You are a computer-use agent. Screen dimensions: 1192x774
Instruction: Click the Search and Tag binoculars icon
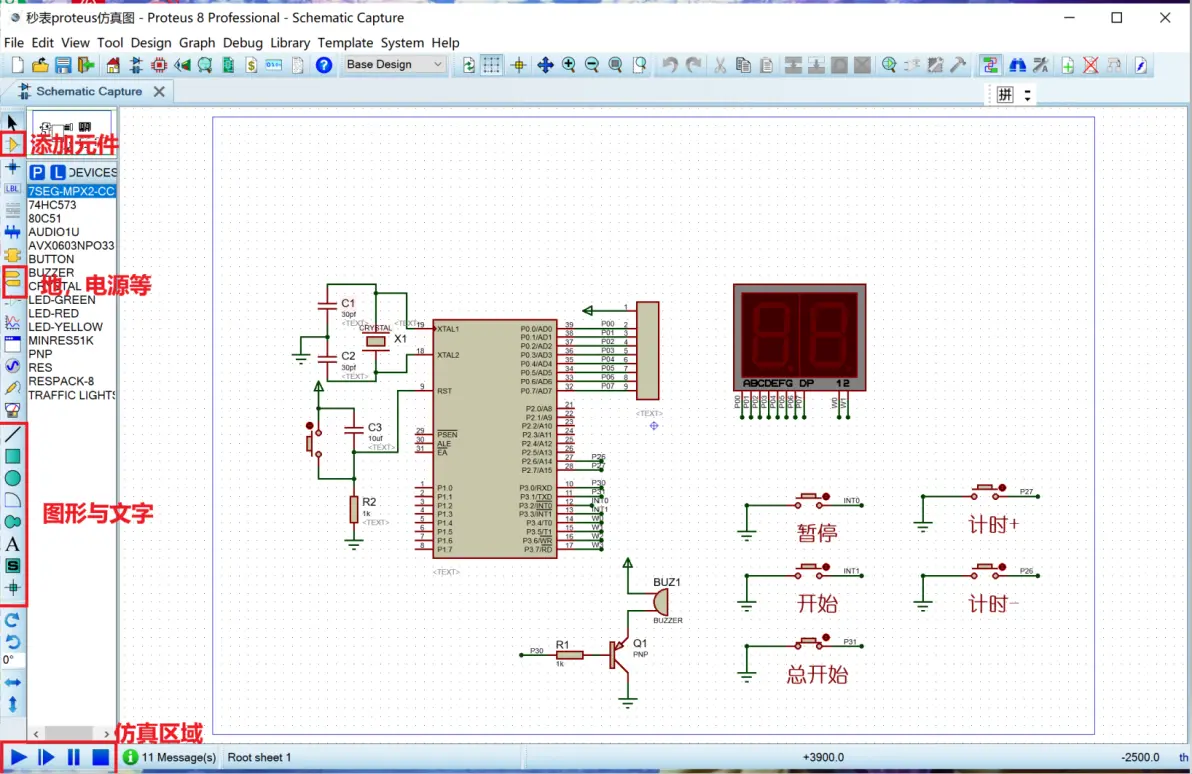click(x=1017, y=65)
